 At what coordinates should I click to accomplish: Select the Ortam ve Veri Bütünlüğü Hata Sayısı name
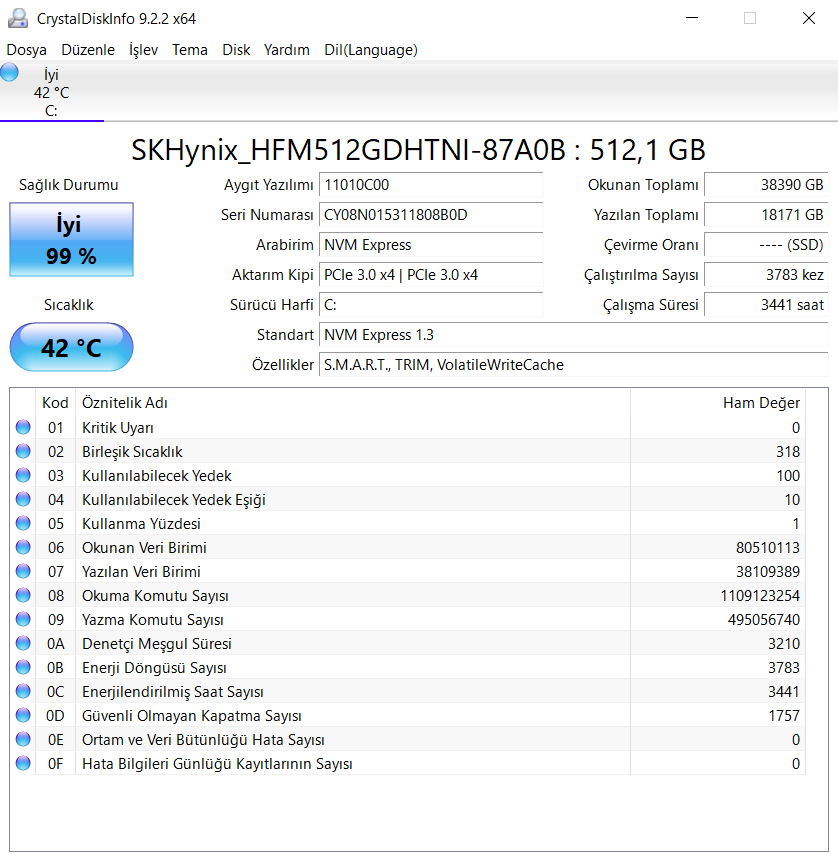[x=203, y=739]
